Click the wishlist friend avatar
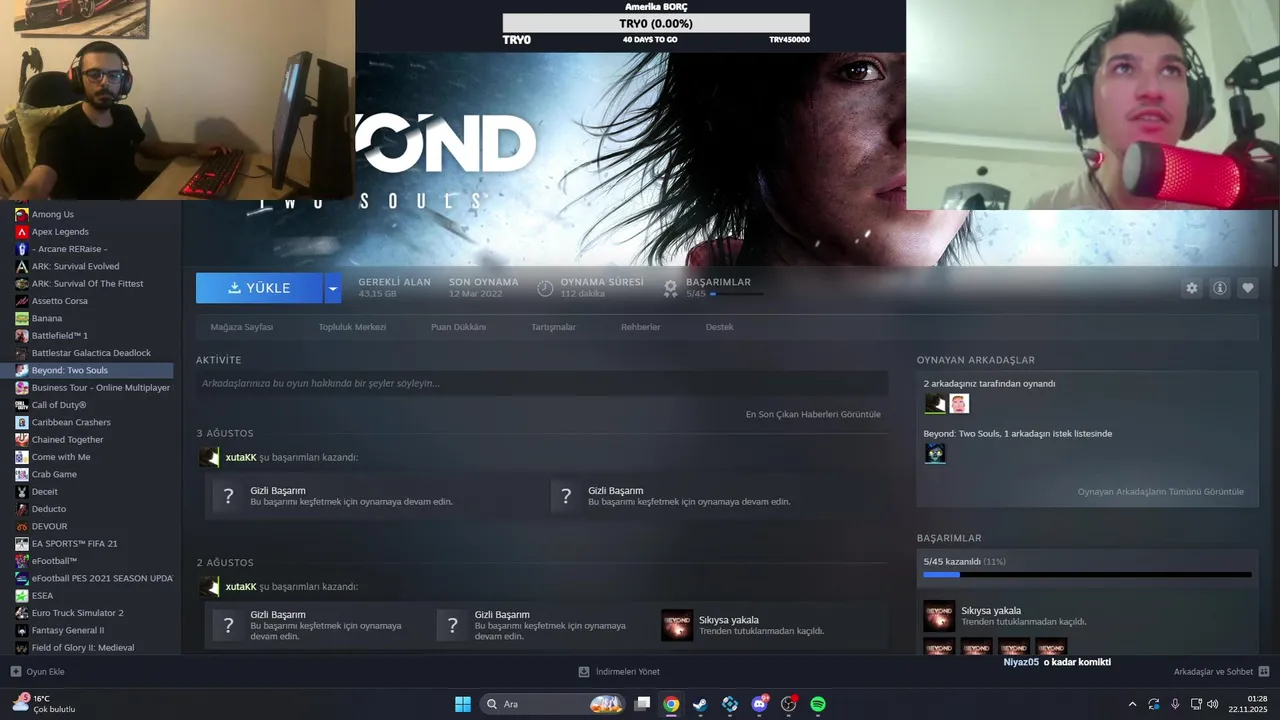Viewport: 1280px width, 720px height. (x=935, y=453)
